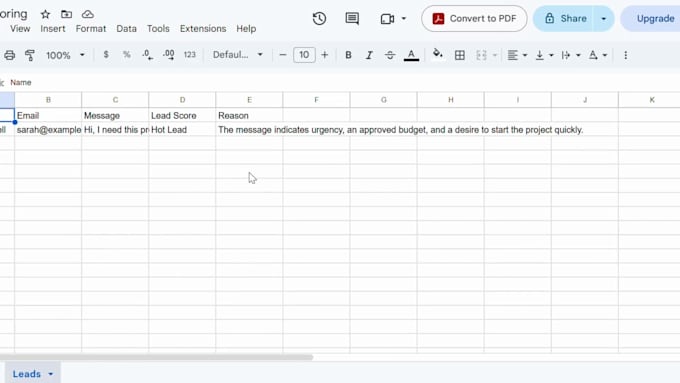Format as percent
This screenshot has width=680, height=383.
(x=126, y=55)
